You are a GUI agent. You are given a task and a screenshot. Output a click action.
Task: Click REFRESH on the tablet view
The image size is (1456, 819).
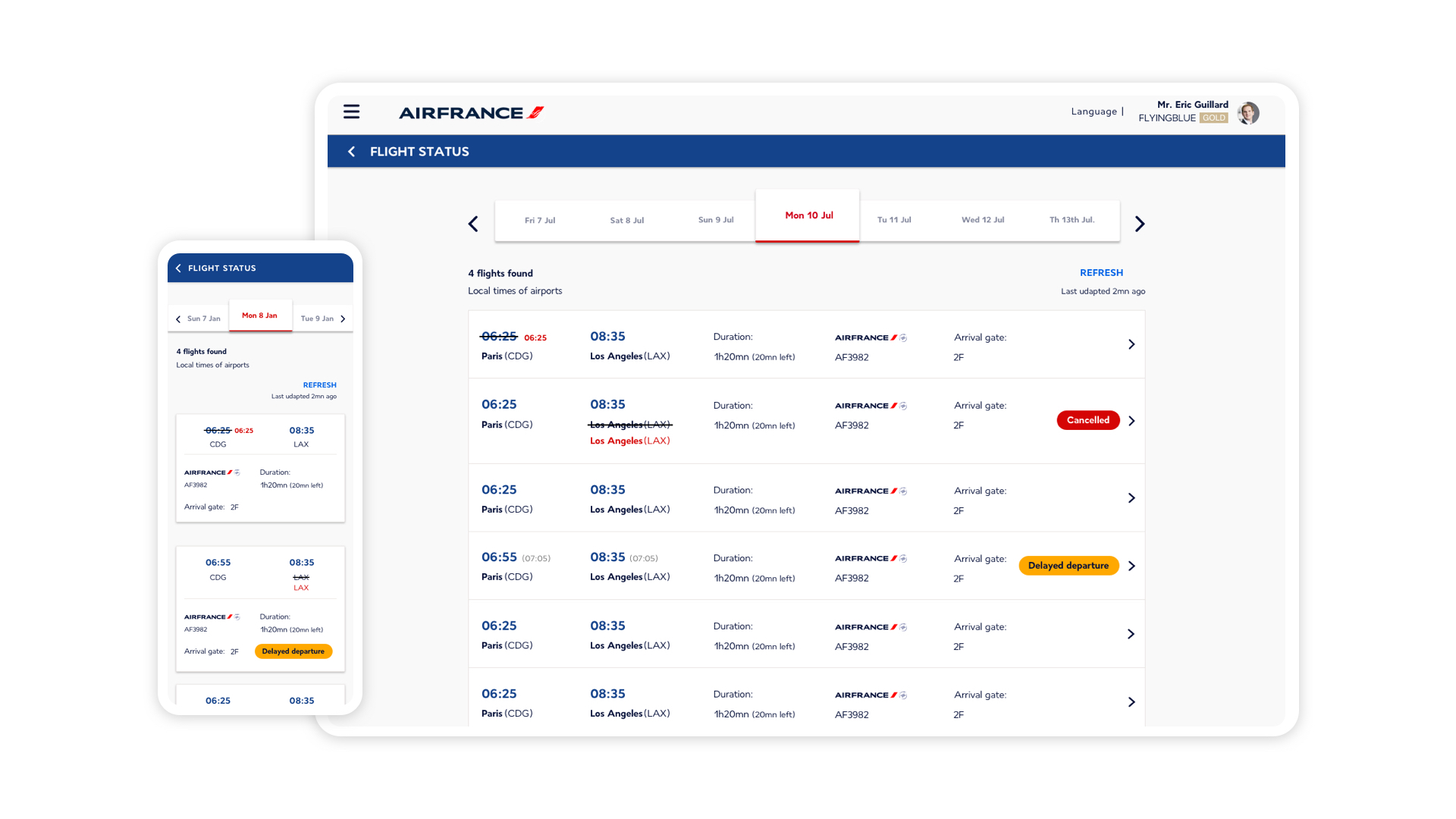[1101, 273]
